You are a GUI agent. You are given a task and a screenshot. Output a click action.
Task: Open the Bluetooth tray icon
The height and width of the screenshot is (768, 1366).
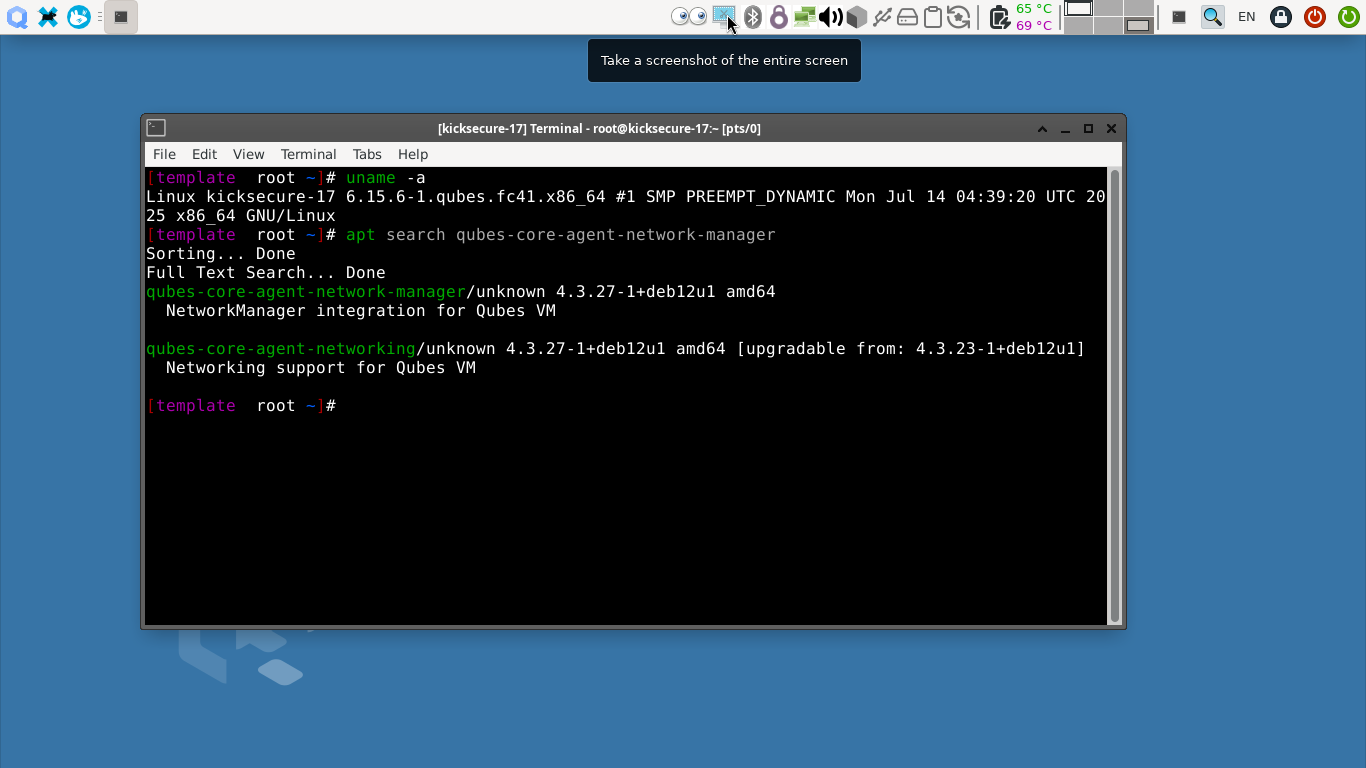tap(753, 17)
